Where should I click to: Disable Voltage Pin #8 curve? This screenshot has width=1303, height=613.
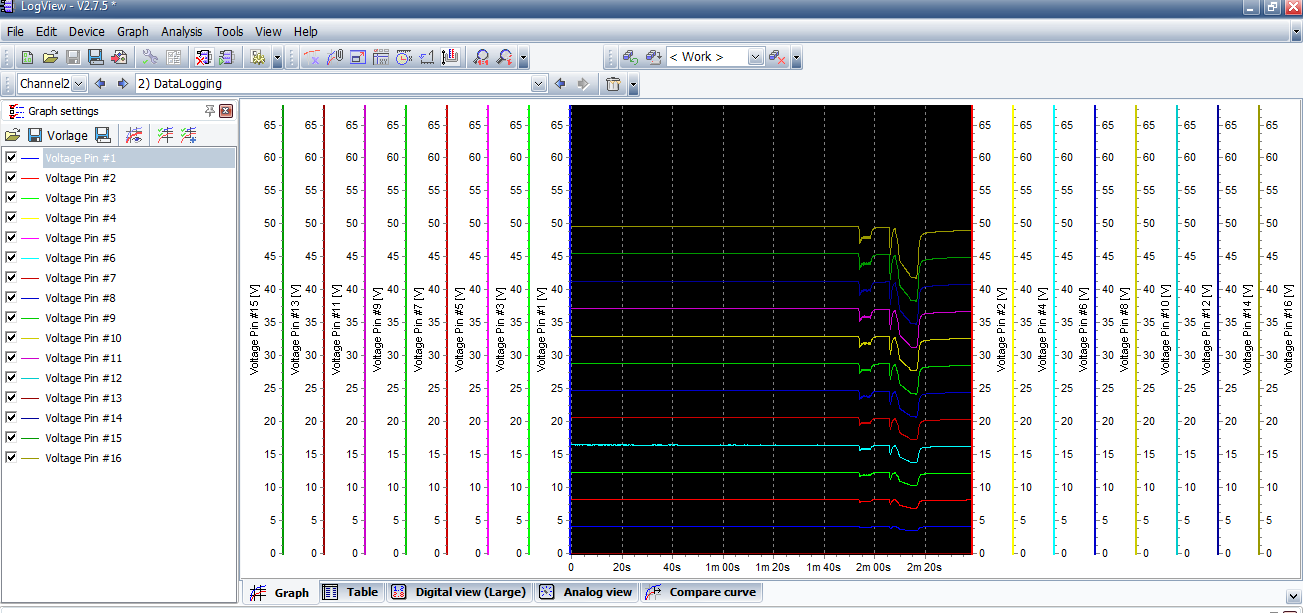11,298
